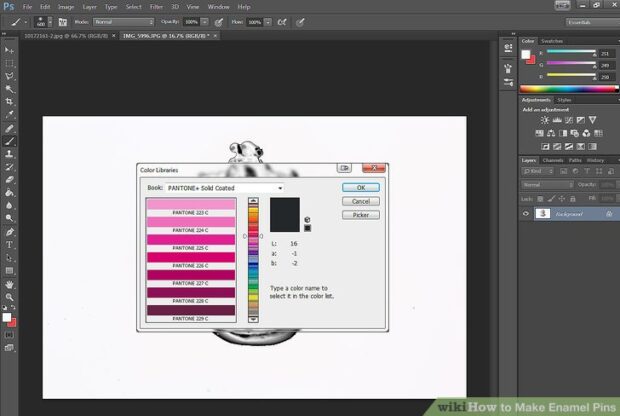
Task: Select the Move tool
Action: coord(9,50)
